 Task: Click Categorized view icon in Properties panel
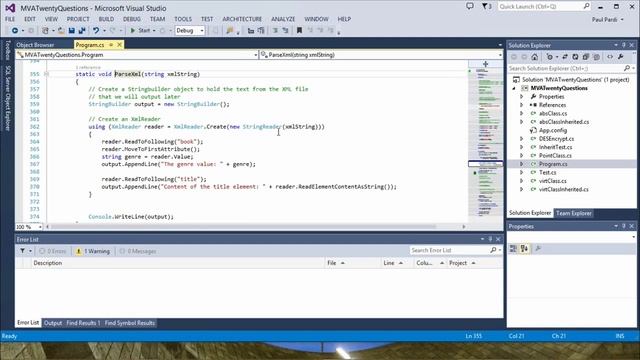pos(513,249)
